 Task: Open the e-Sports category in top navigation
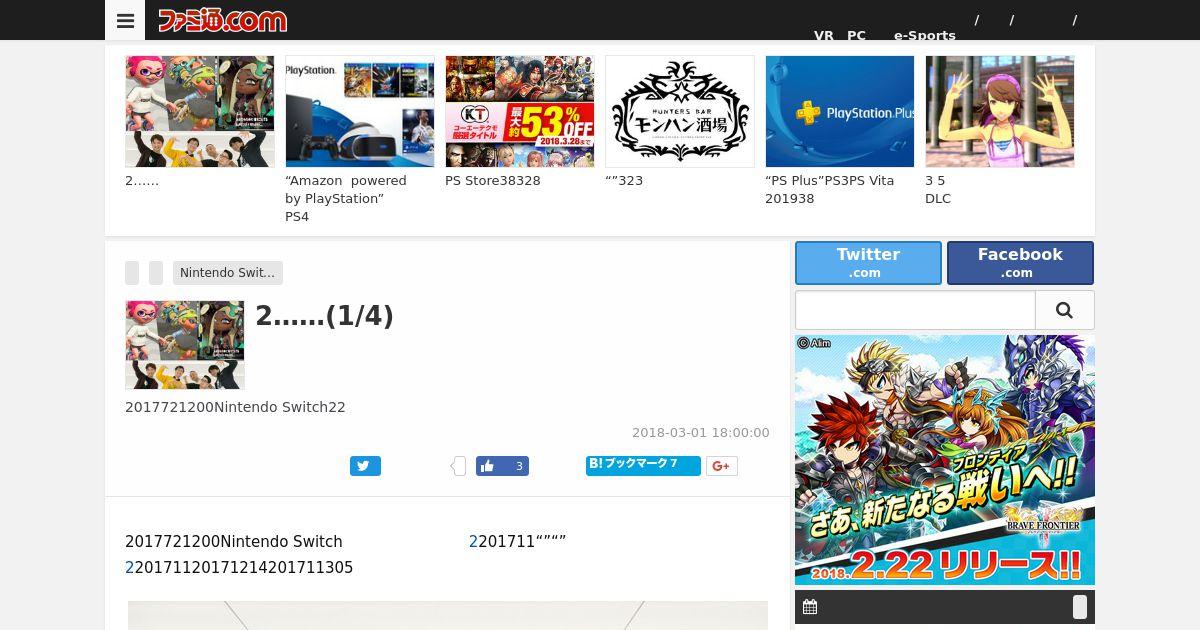coord(925,35)
